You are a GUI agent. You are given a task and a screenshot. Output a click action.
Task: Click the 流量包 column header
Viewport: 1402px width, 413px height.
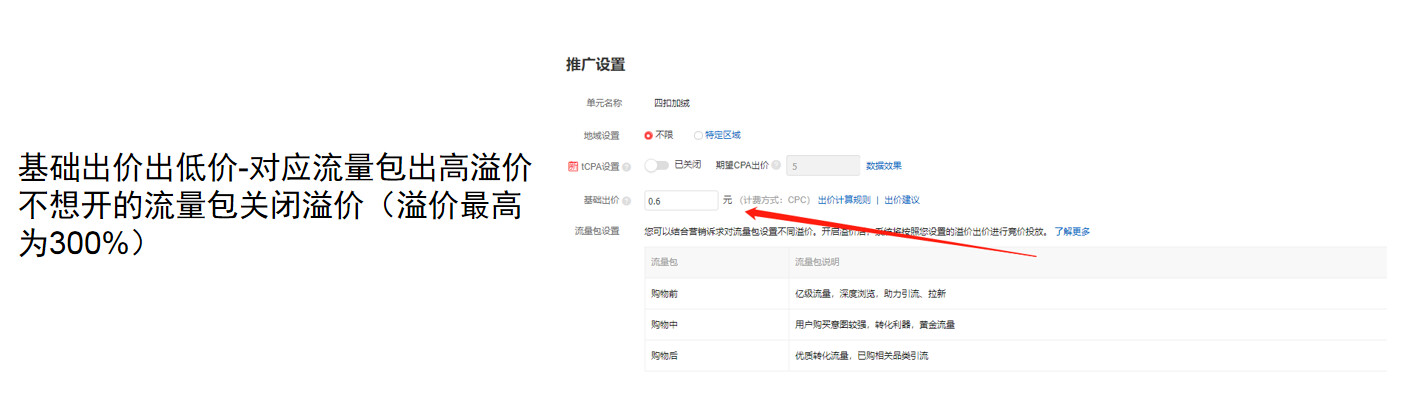tap(664, 262)
